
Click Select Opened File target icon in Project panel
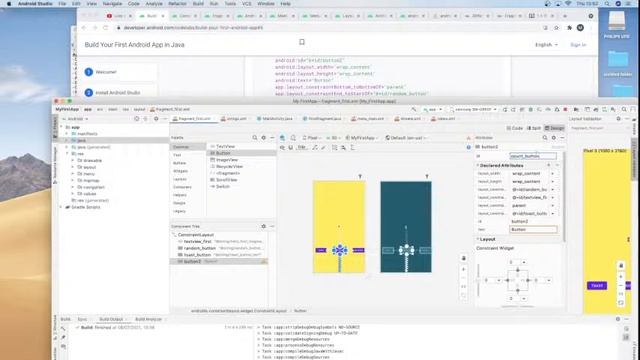(137, 119)
